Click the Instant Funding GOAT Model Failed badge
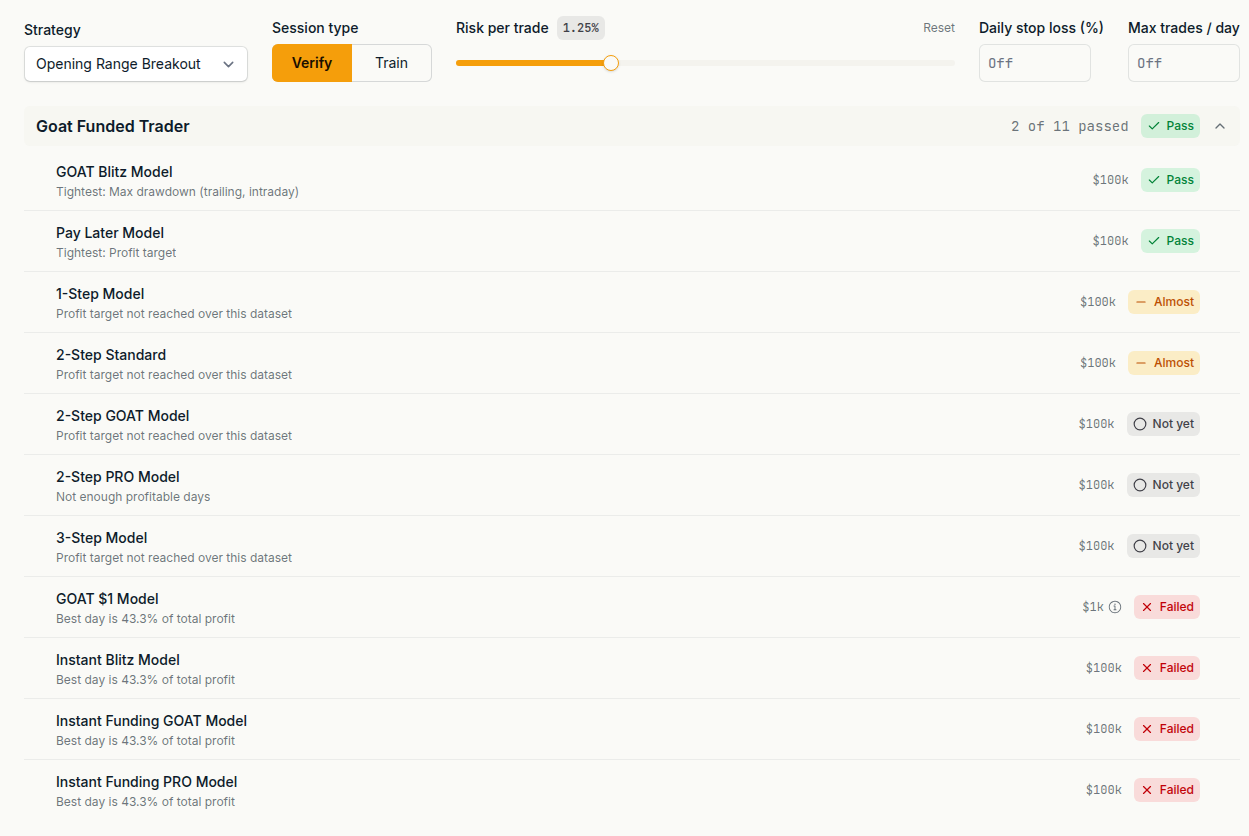The image size is (1249, 836). (1167, 729)
